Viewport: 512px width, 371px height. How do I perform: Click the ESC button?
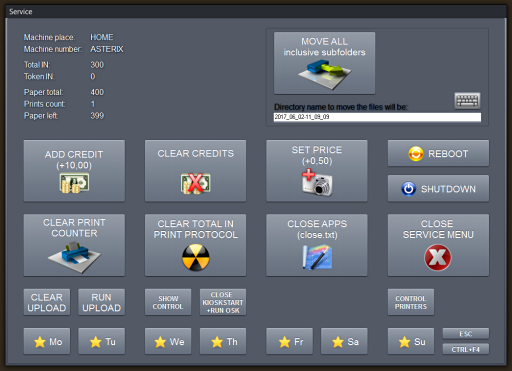pos(466,333)
